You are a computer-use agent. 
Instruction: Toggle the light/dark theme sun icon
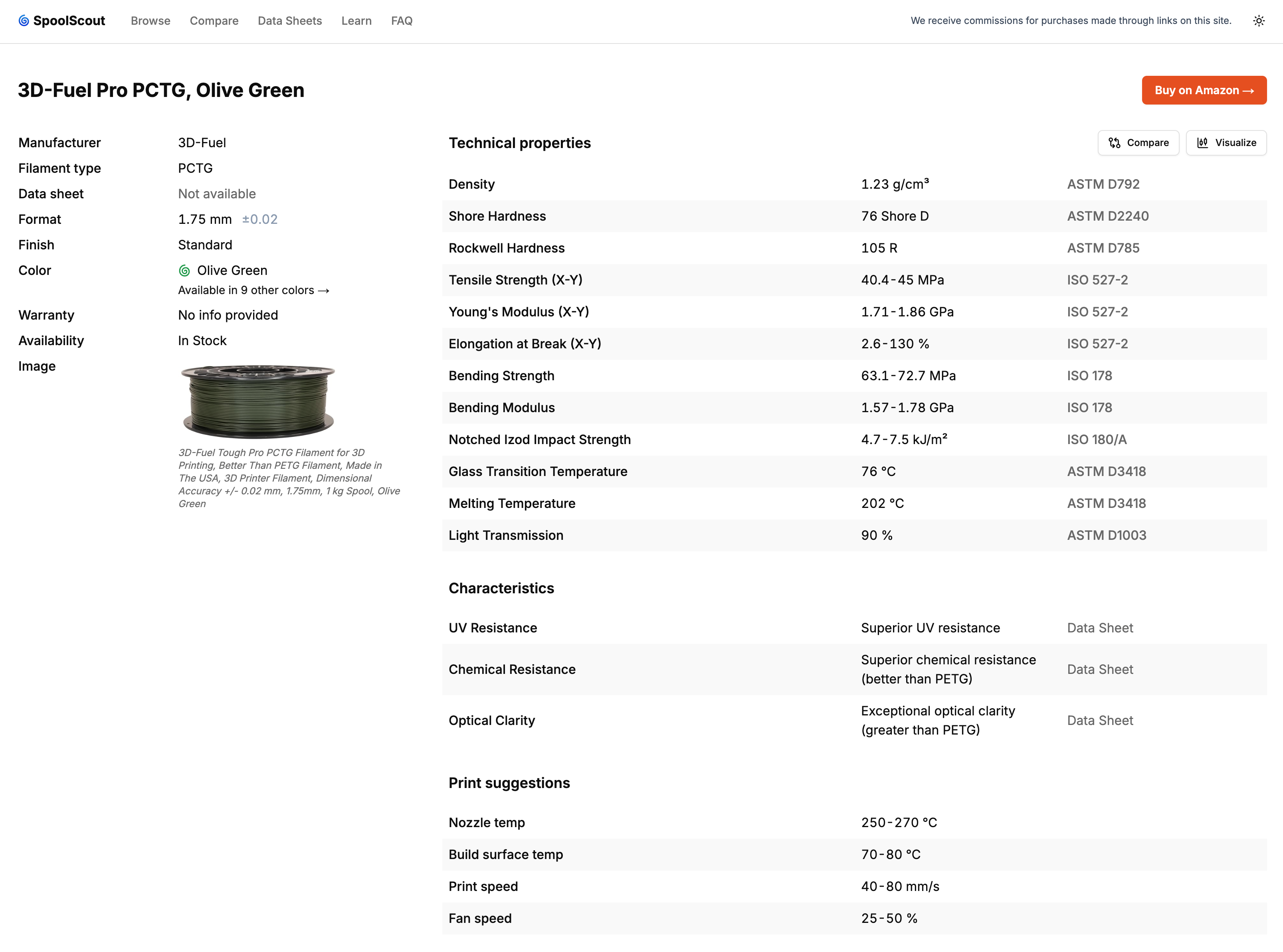(x=1259, y=21)
